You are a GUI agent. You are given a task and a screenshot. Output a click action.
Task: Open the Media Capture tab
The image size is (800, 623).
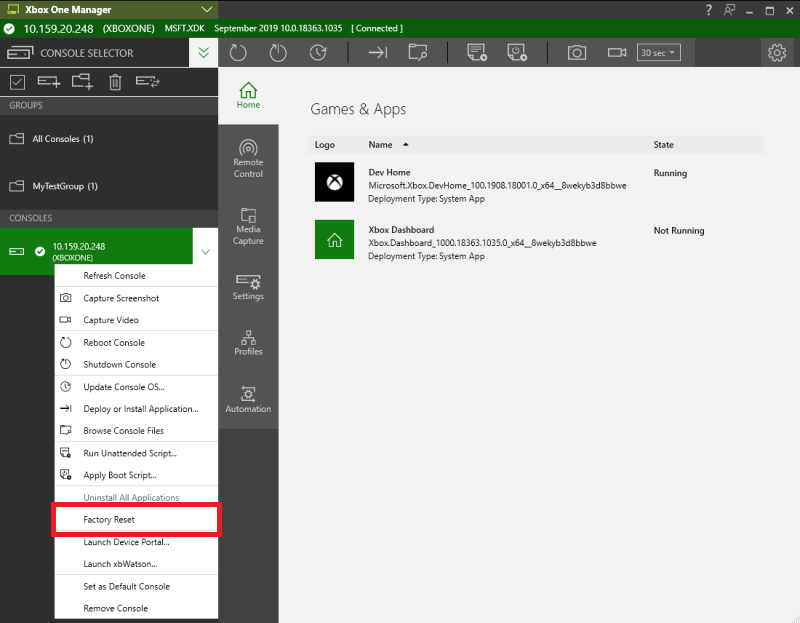pyautogui.click(x=248, y=227)
